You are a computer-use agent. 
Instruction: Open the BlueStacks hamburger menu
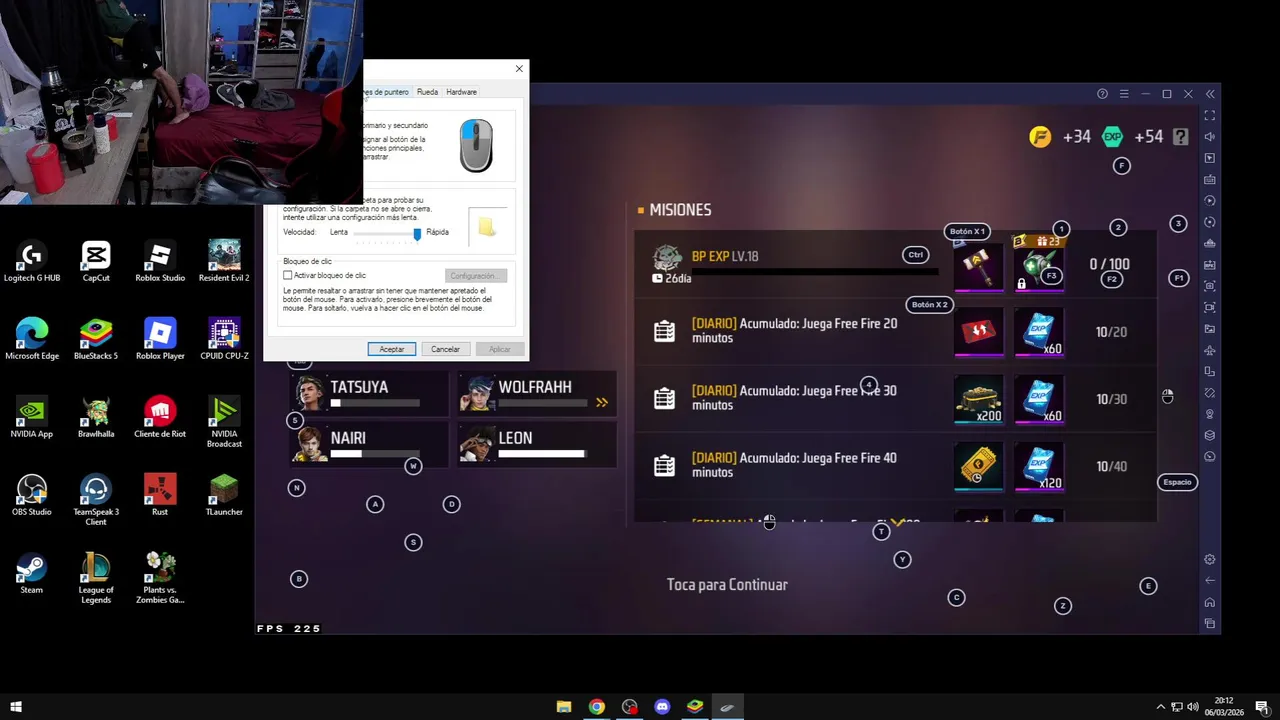(x=1124, y=94)
